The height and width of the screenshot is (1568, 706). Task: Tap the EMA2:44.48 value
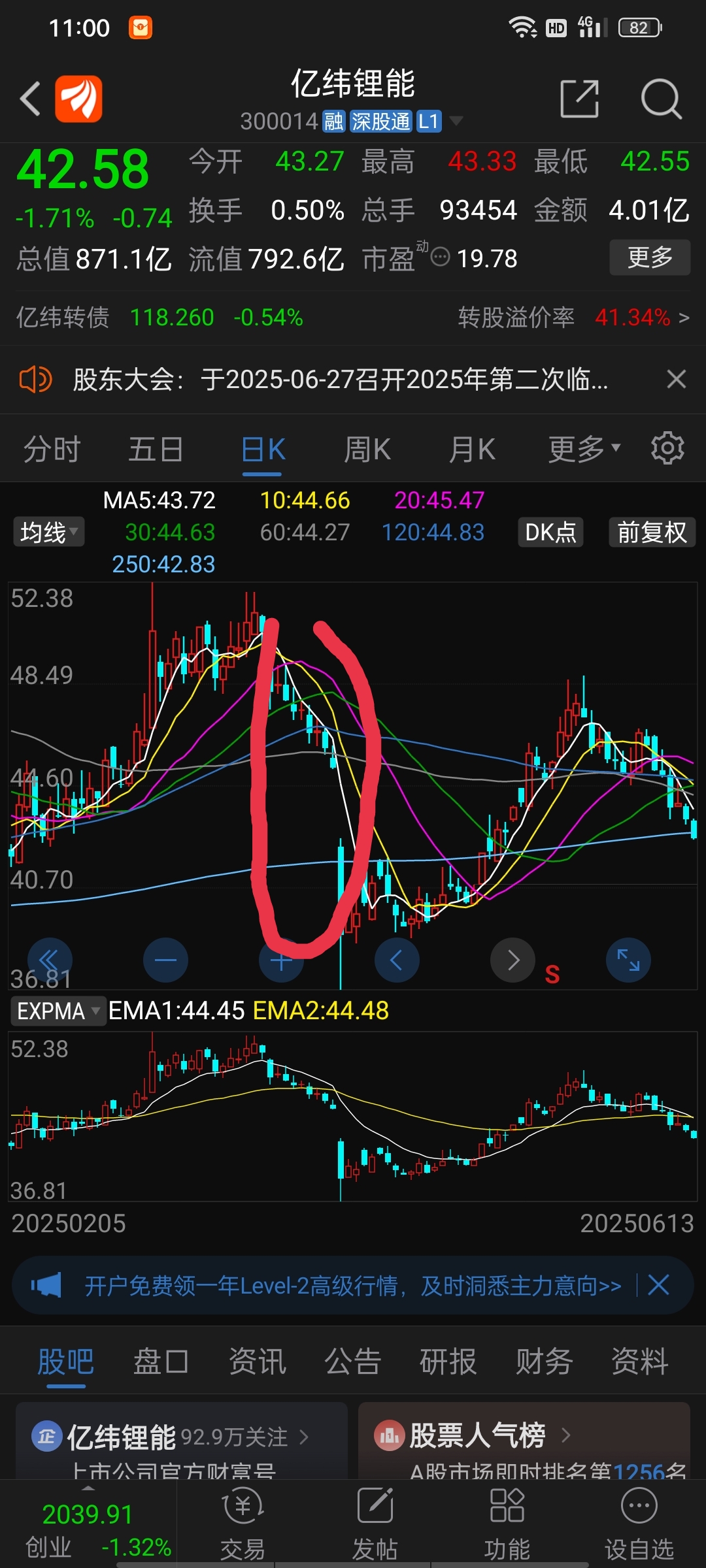pos(321,1011)
